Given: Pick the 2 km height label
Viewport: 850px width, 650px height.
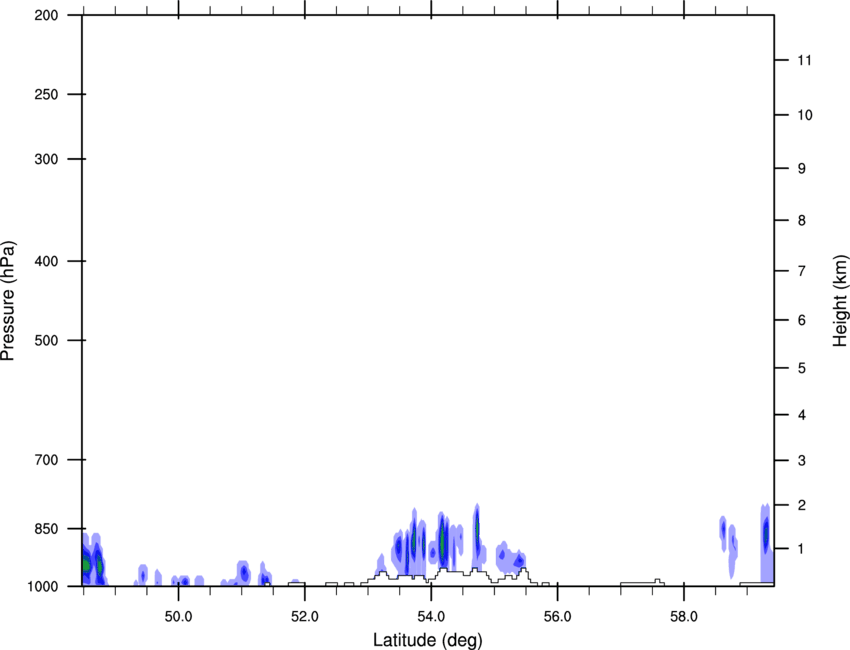Looking at the screenshot, I should tap(801, 505).
